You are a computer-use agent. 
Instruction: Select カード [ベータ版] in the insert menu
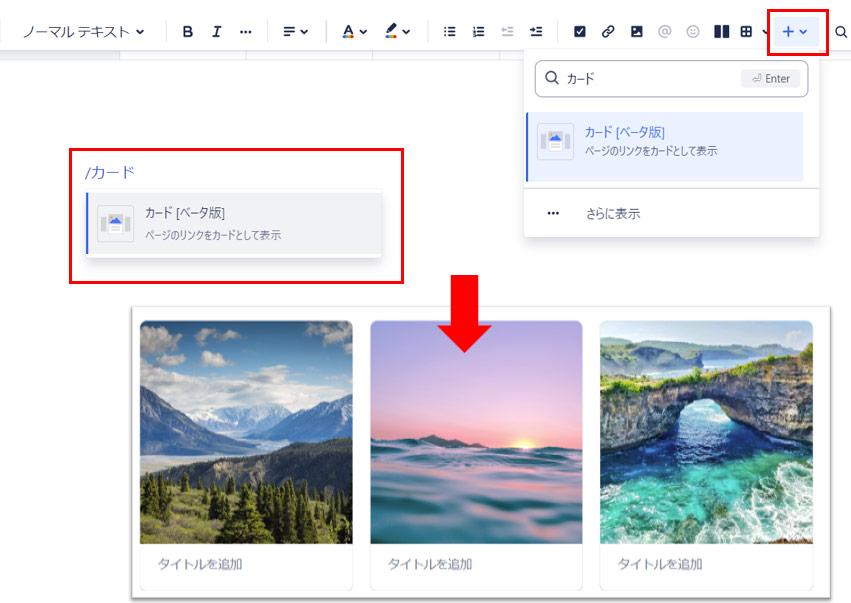pos(665,147)
